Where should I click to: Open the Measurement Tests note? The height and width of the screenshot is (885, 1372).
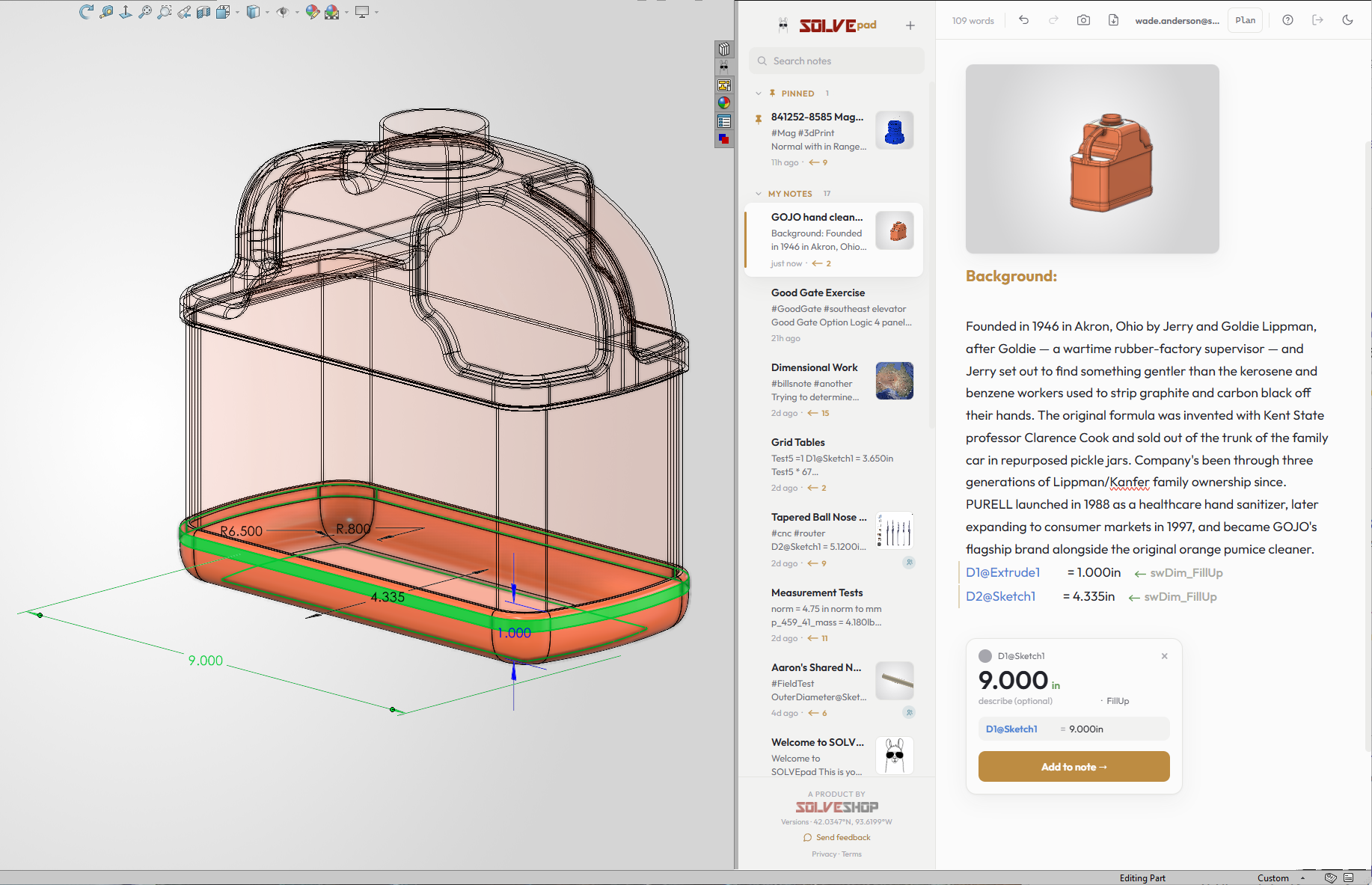coord(834,614)
